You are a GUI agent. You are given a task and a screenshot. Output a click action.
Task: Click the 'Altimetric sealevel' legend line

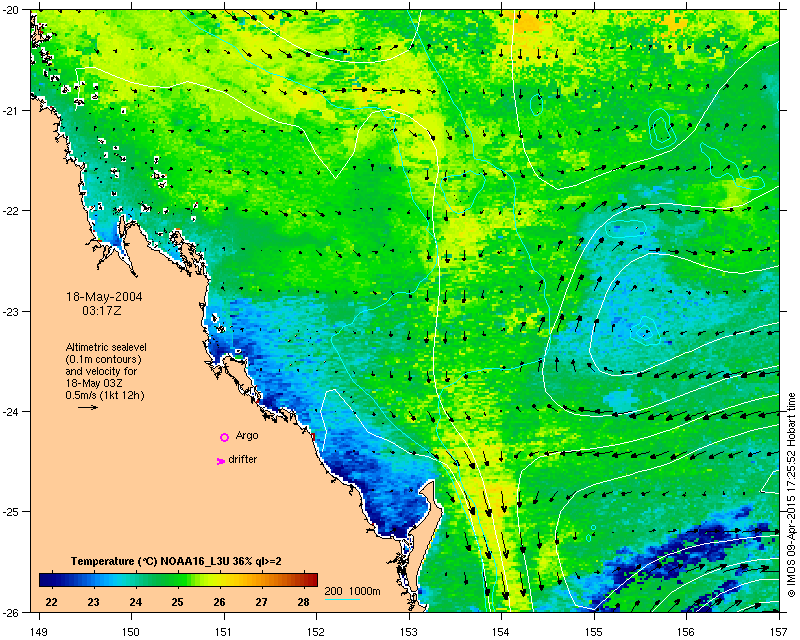[106, 347]
